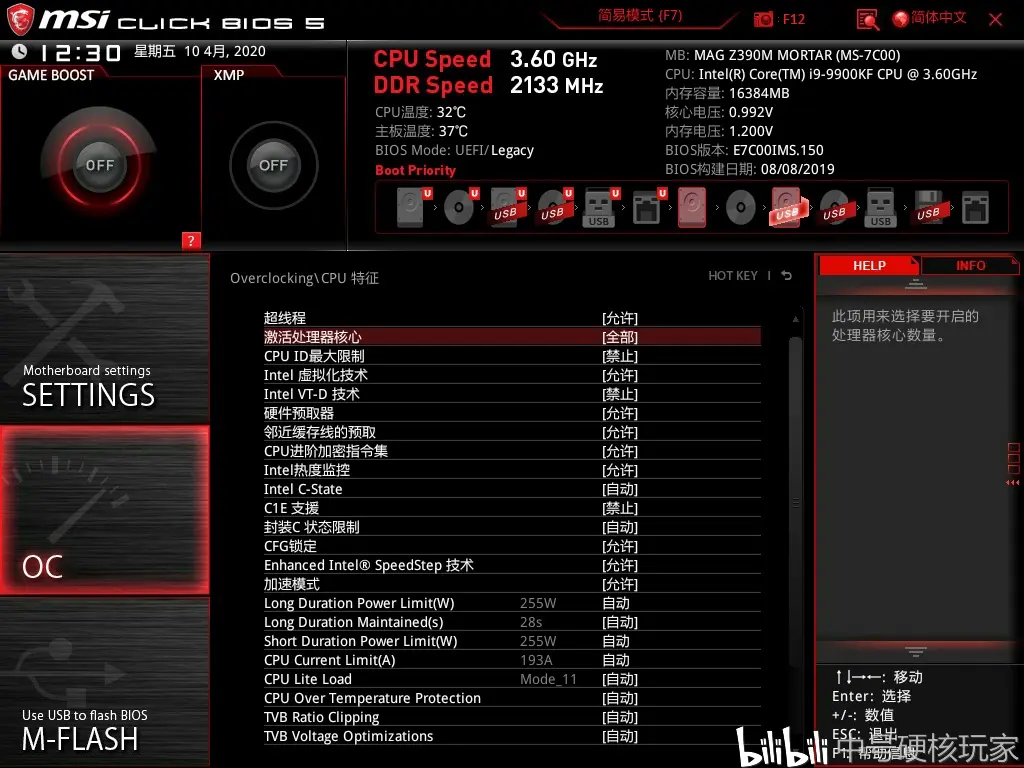This screenshot has width=1024, height=768.
Task: Select the 硬件预取器 row
Action: tap(512, 413)
